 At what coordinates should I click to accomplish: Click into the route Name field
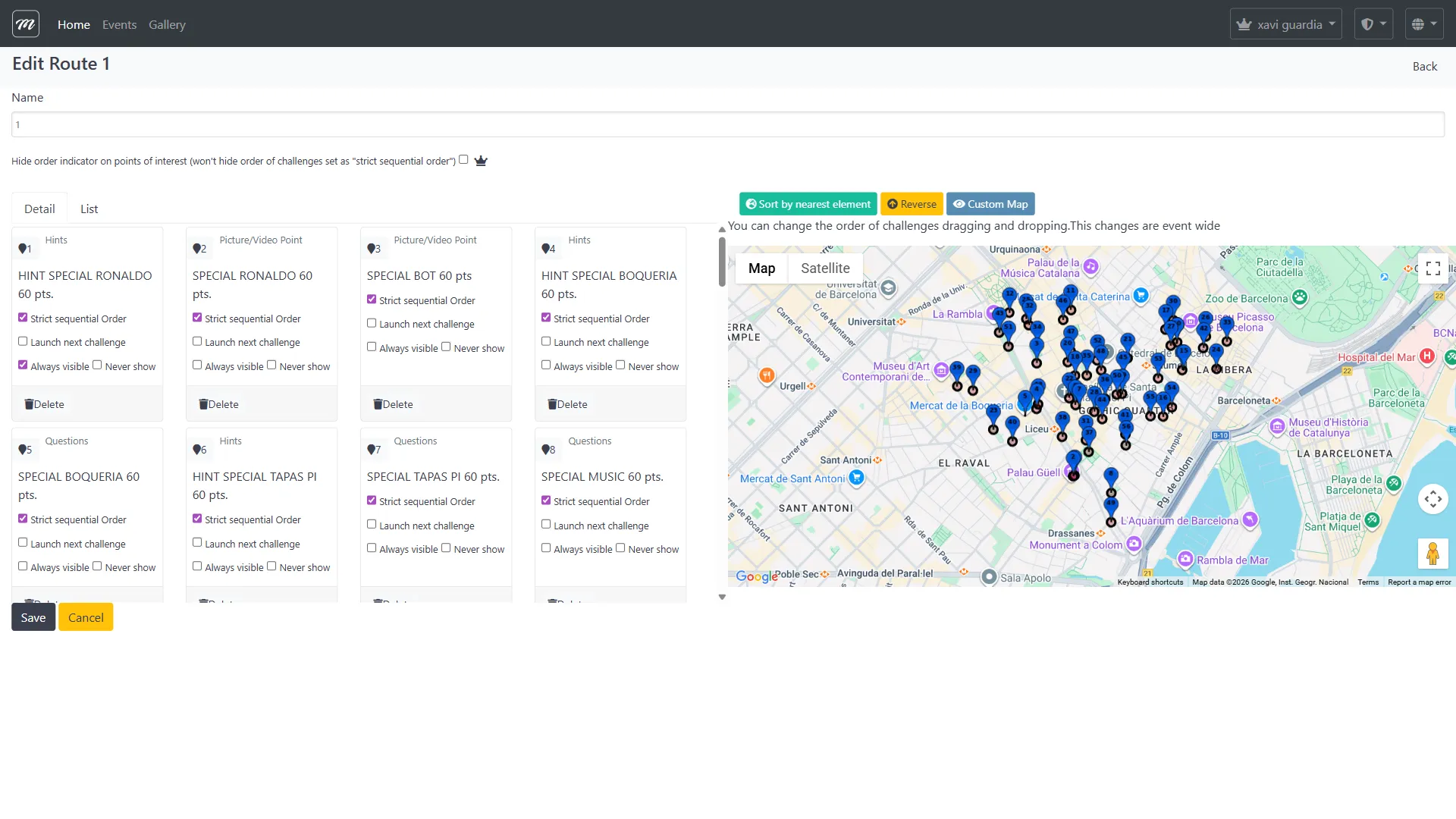coord(727,124)
